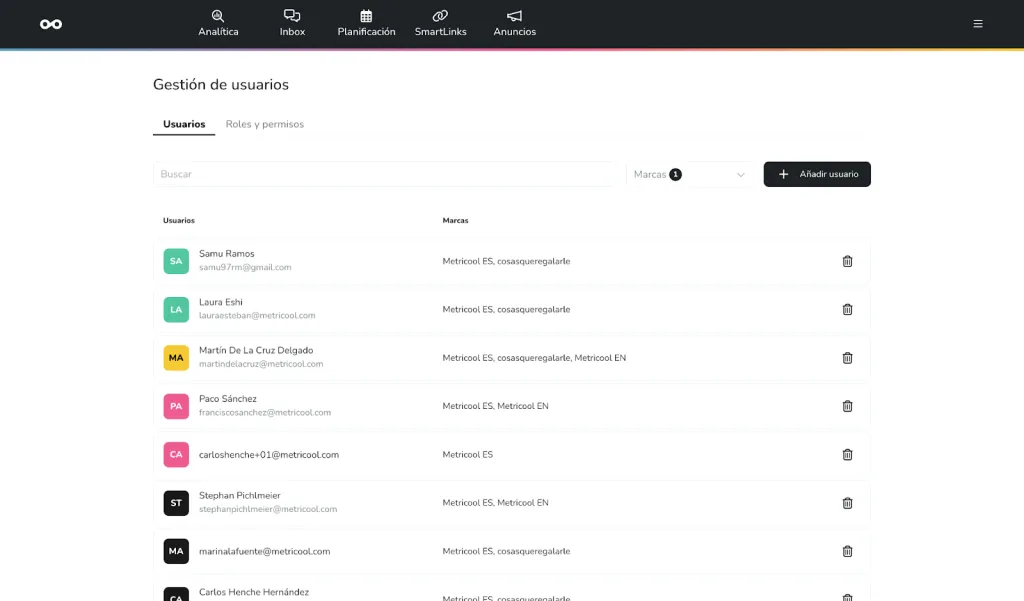Focus the Buscar search field
Image resolution: width=1024 pixels, height=601 pixels.
click(385, 174)
